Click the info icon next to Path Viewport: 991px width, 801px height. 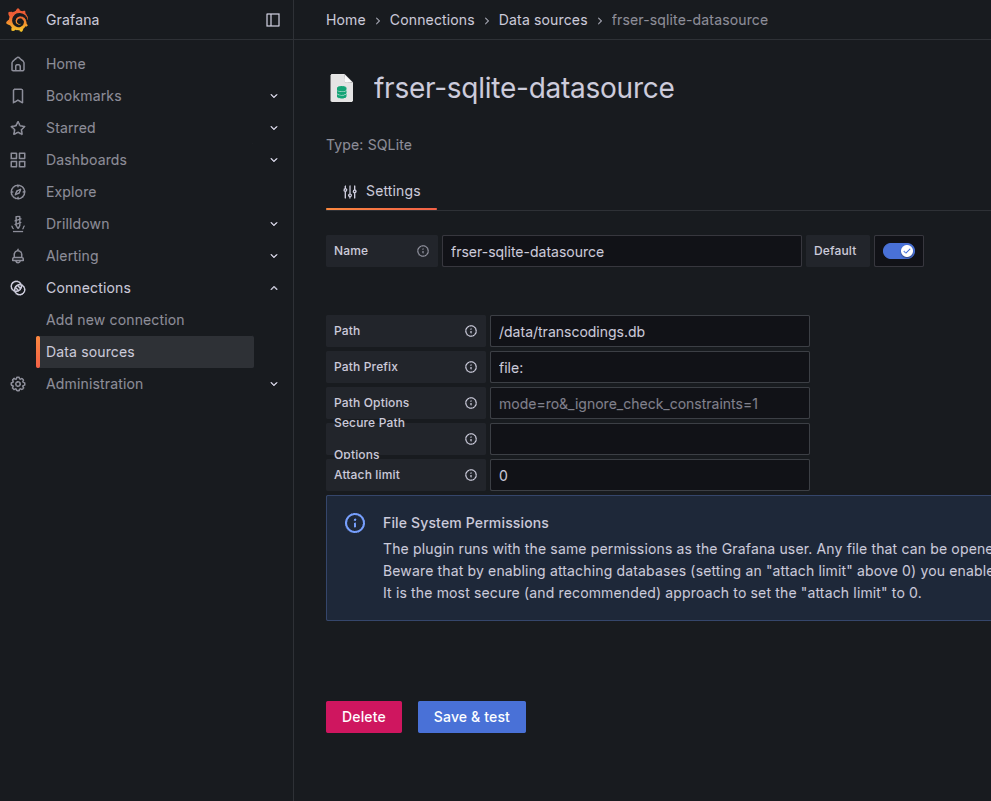471,331
